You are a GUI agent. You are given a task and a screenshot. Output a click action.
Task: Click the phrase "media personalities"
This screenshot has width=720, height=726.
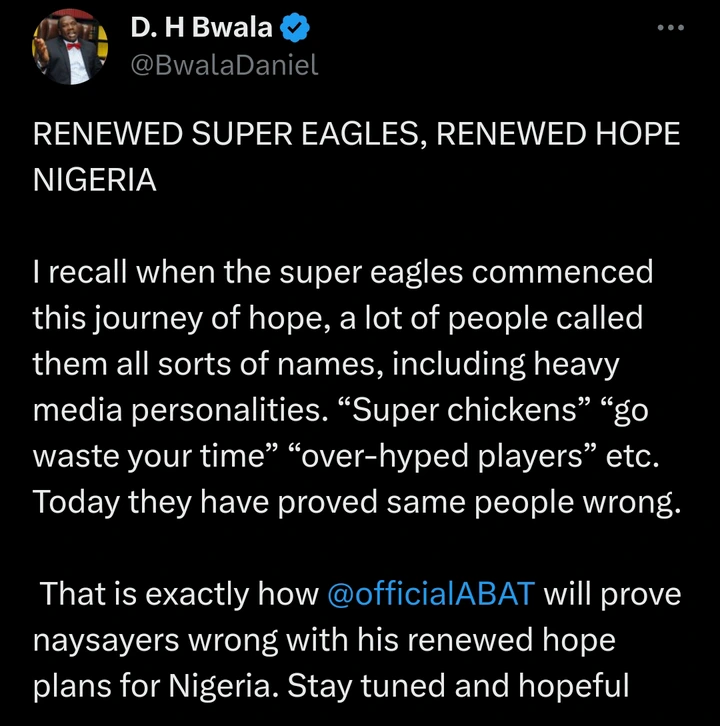click(178, 411)
